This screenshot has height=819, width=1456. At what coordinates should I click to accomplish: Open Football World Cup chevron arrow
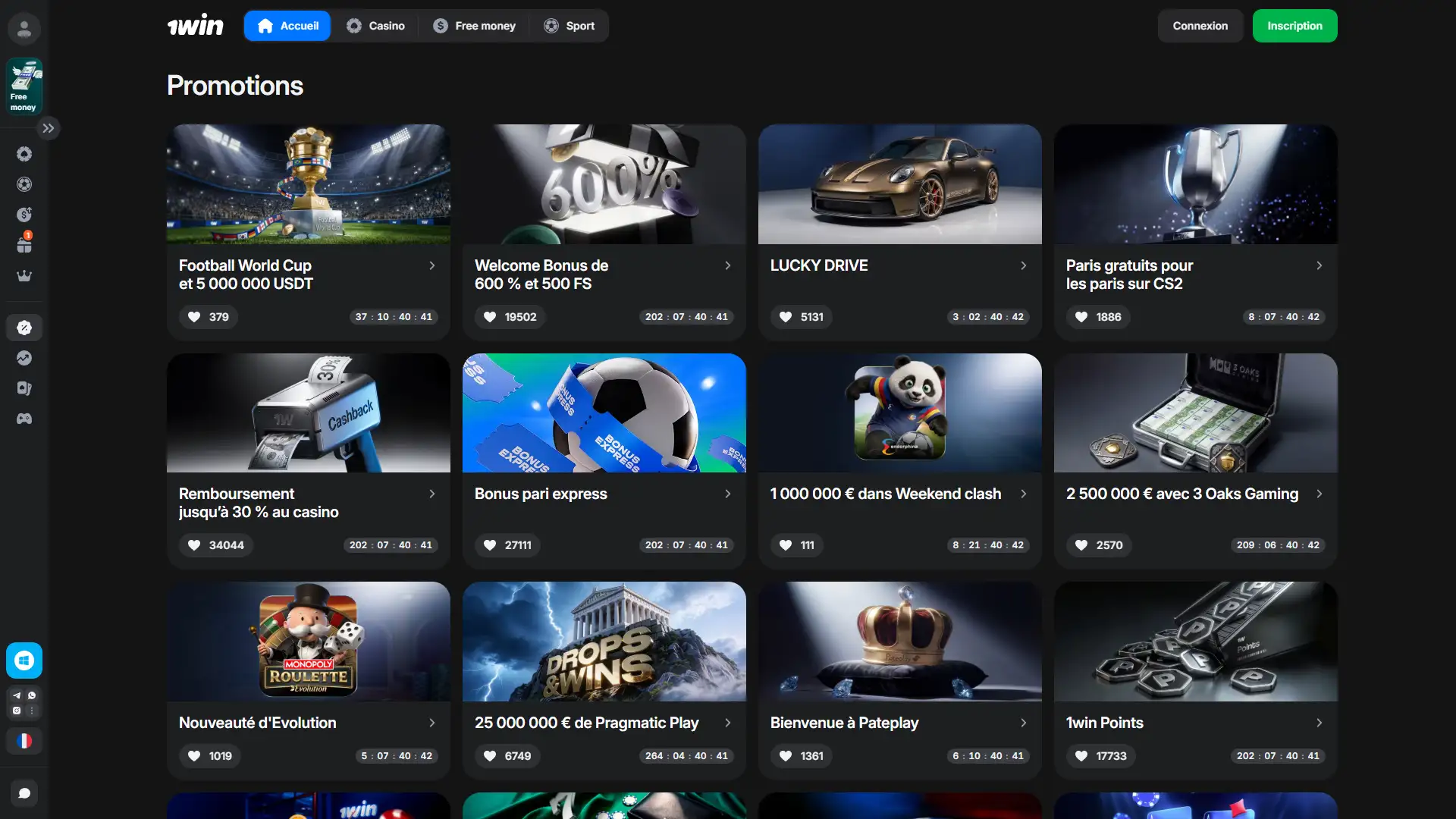(x=432, y=265)
